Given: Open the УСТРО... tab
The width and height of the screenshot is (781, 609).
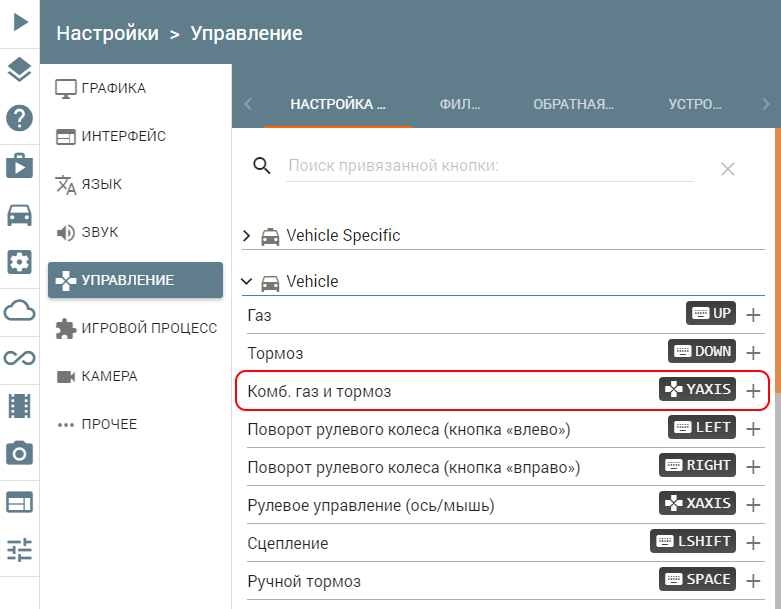Looking at the screenshot, I should click(x=695, y=104).
